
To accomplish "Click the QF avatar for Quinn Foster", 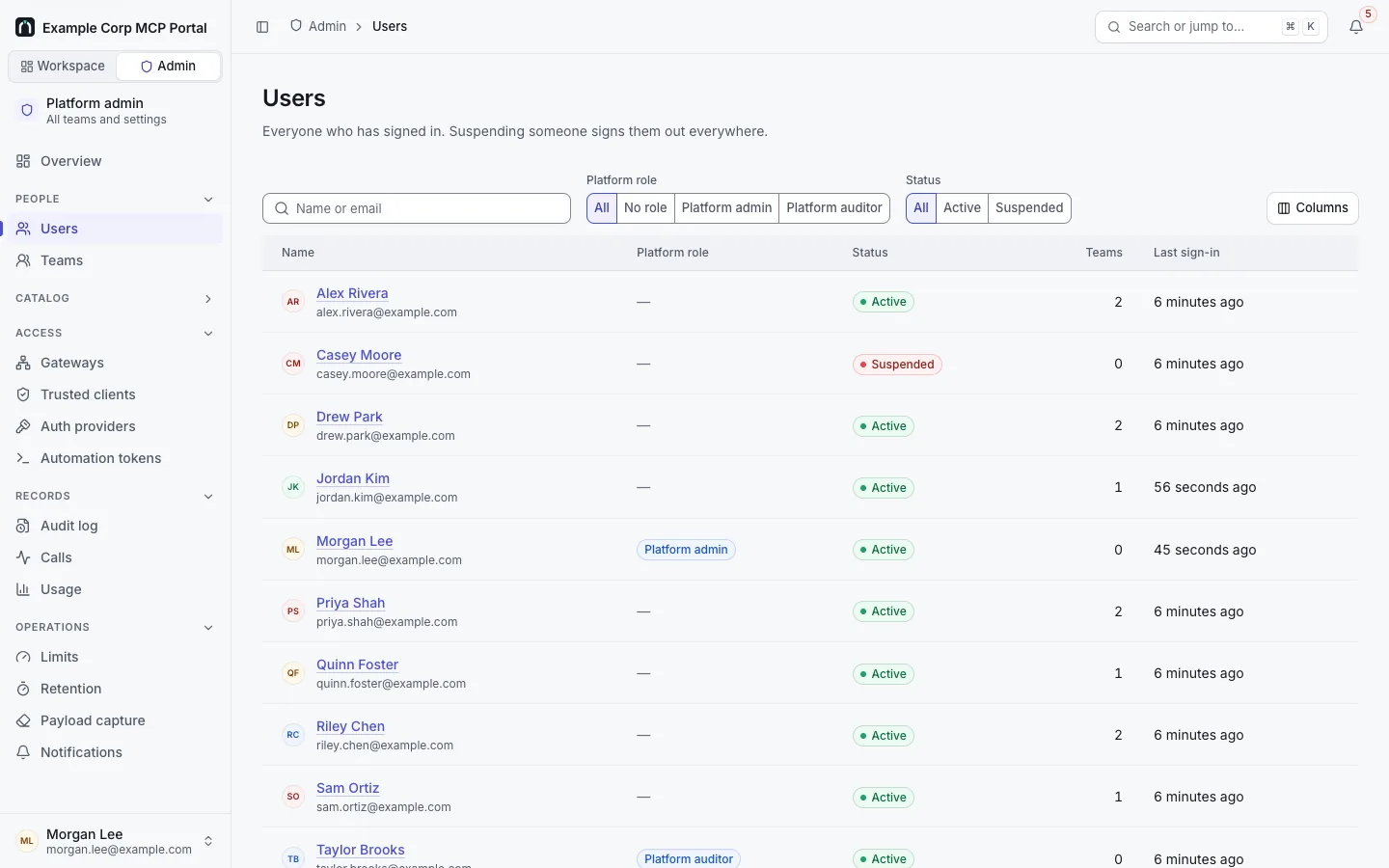I will tap(293, 673).
